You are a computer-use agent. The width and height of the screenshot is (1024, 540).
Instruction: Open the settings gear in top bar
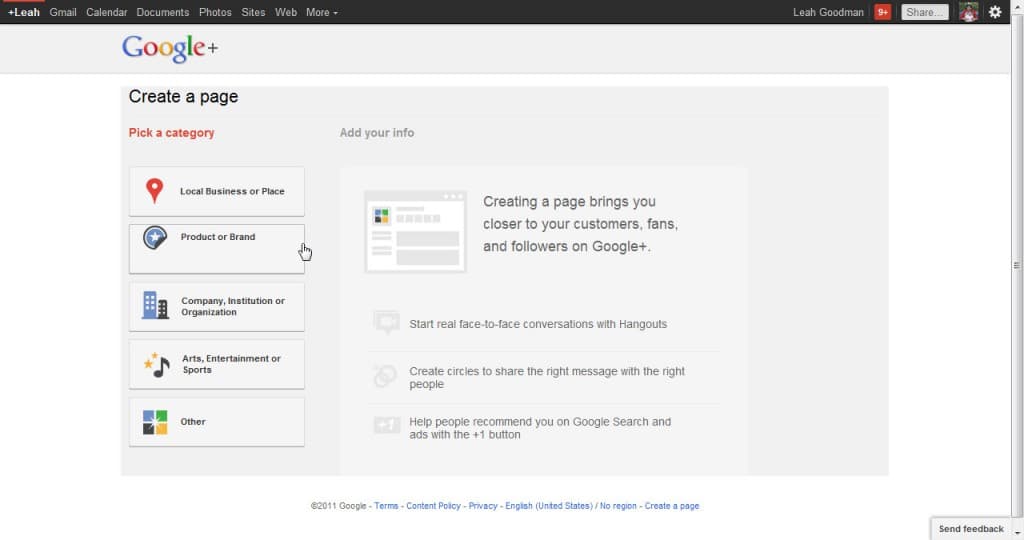(995, 12)
